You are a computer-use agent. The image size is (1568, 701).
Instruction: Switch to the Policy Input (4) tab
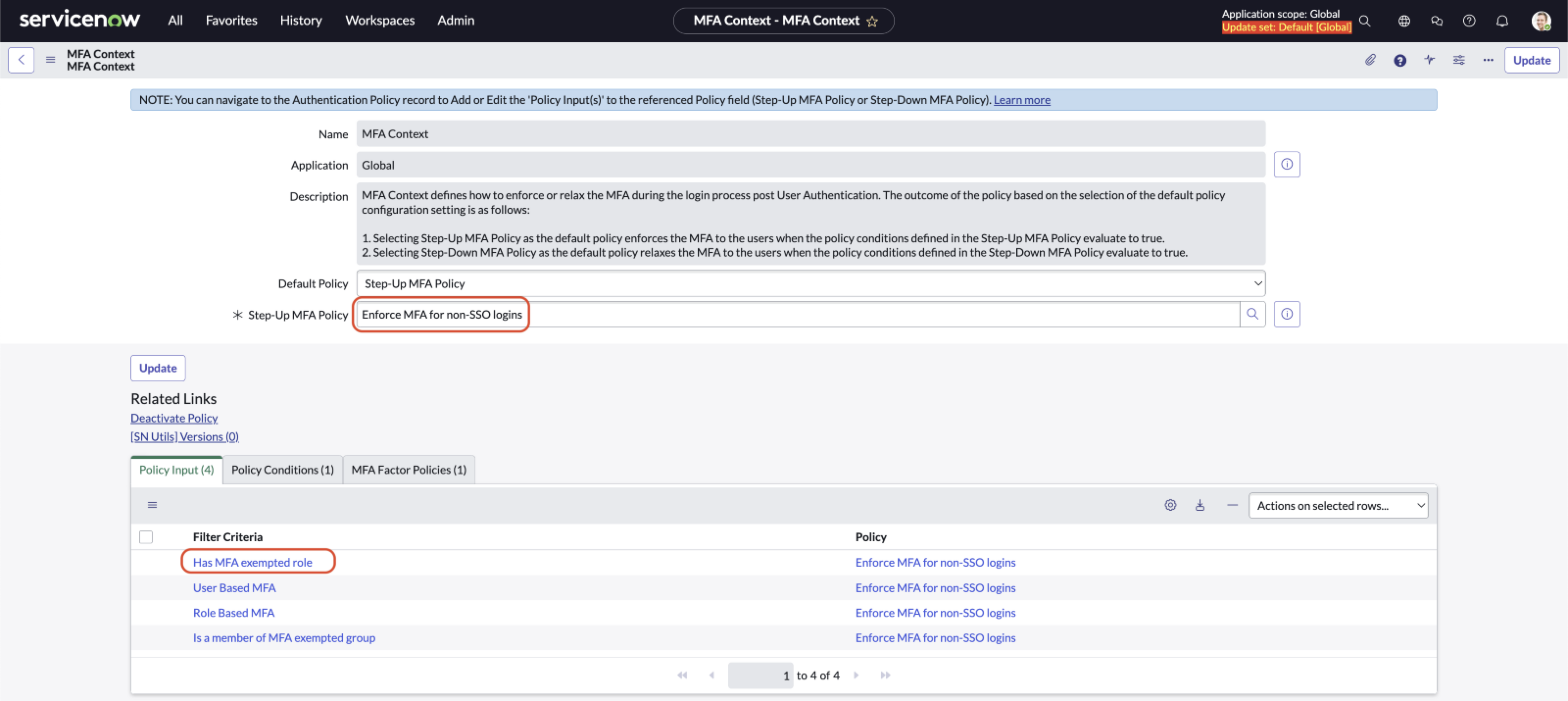[176, 470]
